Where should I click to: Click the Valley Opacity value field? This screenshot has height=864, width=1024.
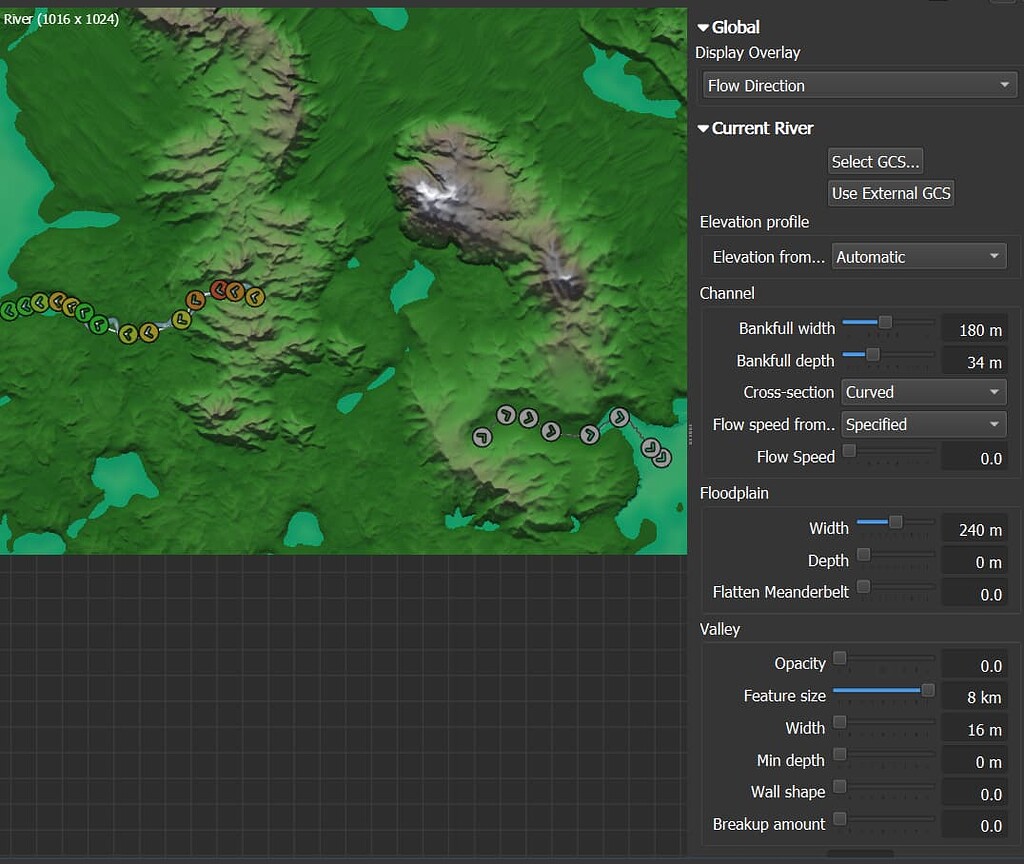(973, 666)
